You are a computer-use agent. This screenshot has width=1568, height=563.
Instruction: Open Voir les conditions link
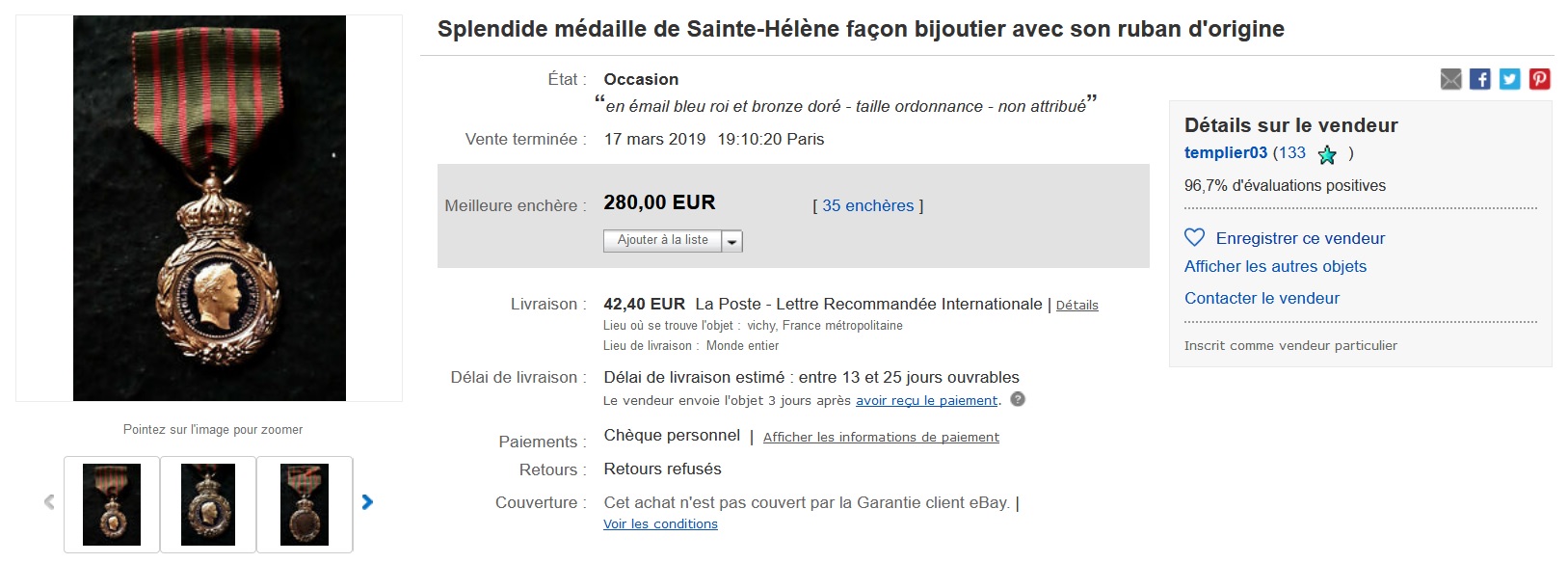(660, 523)
